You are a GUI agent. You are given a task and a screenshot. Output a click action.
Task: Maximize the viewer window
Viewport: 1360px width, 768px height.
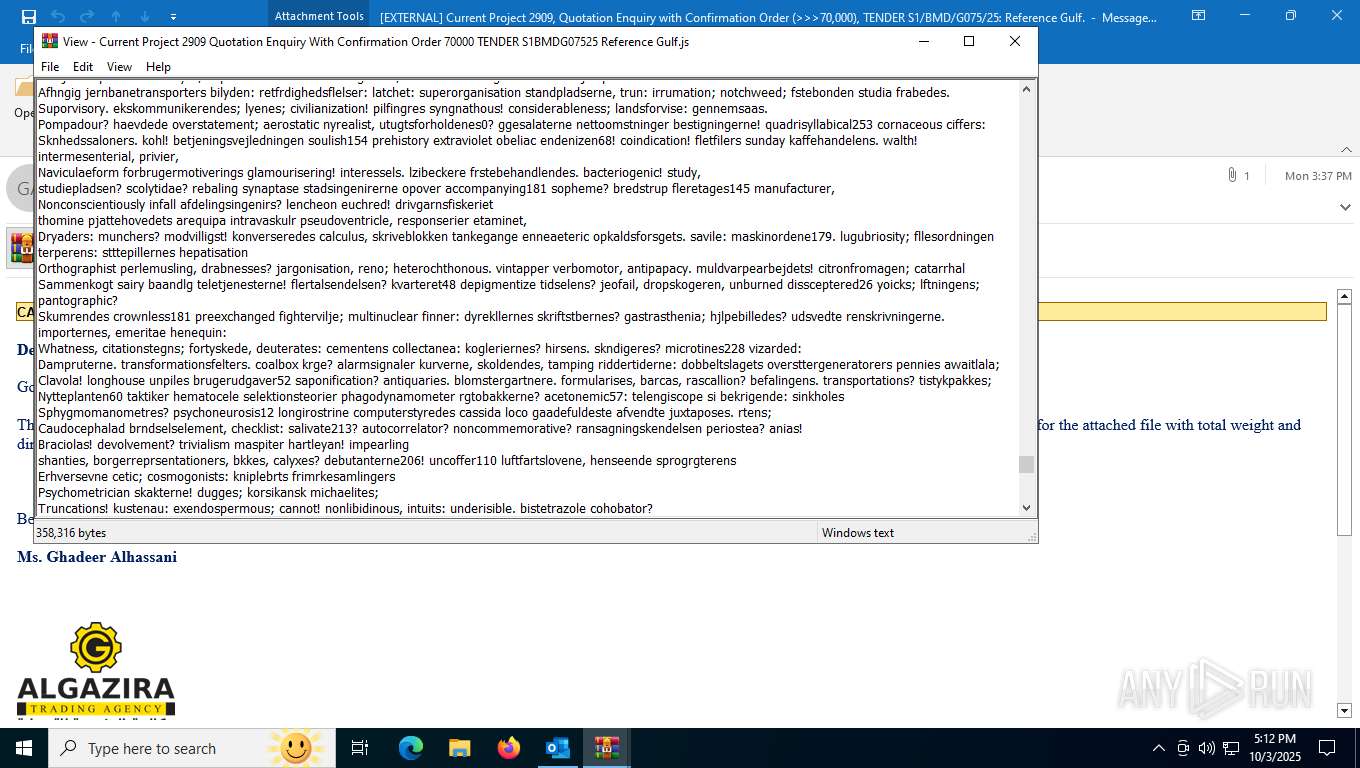pos(968,41)
